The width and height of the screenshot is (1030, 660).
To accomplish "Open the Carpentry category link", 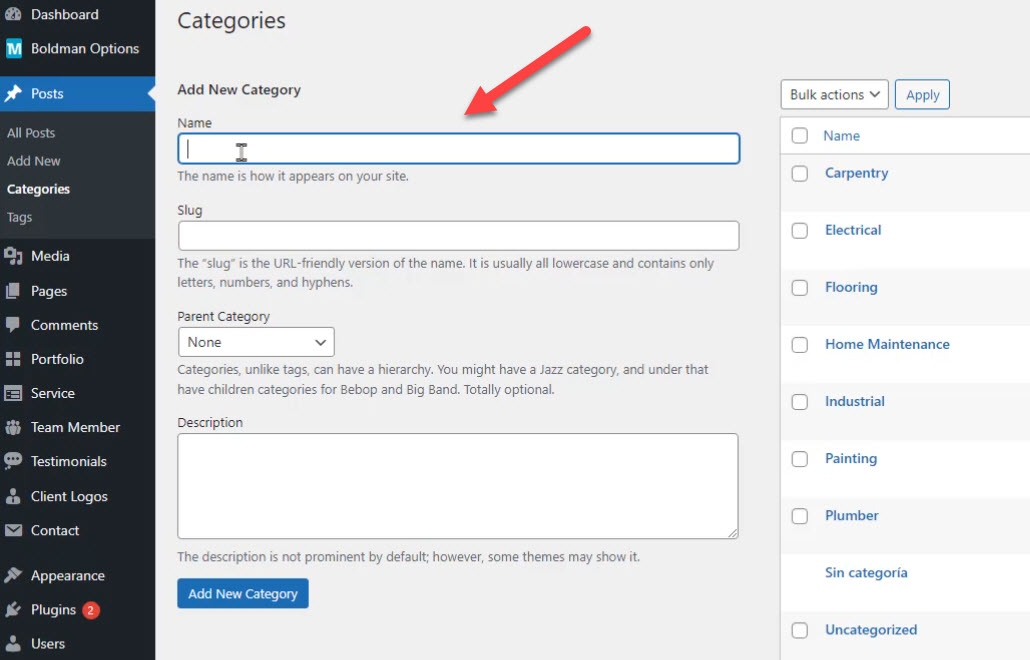I will pyautogui.click(x=857, y=173).
